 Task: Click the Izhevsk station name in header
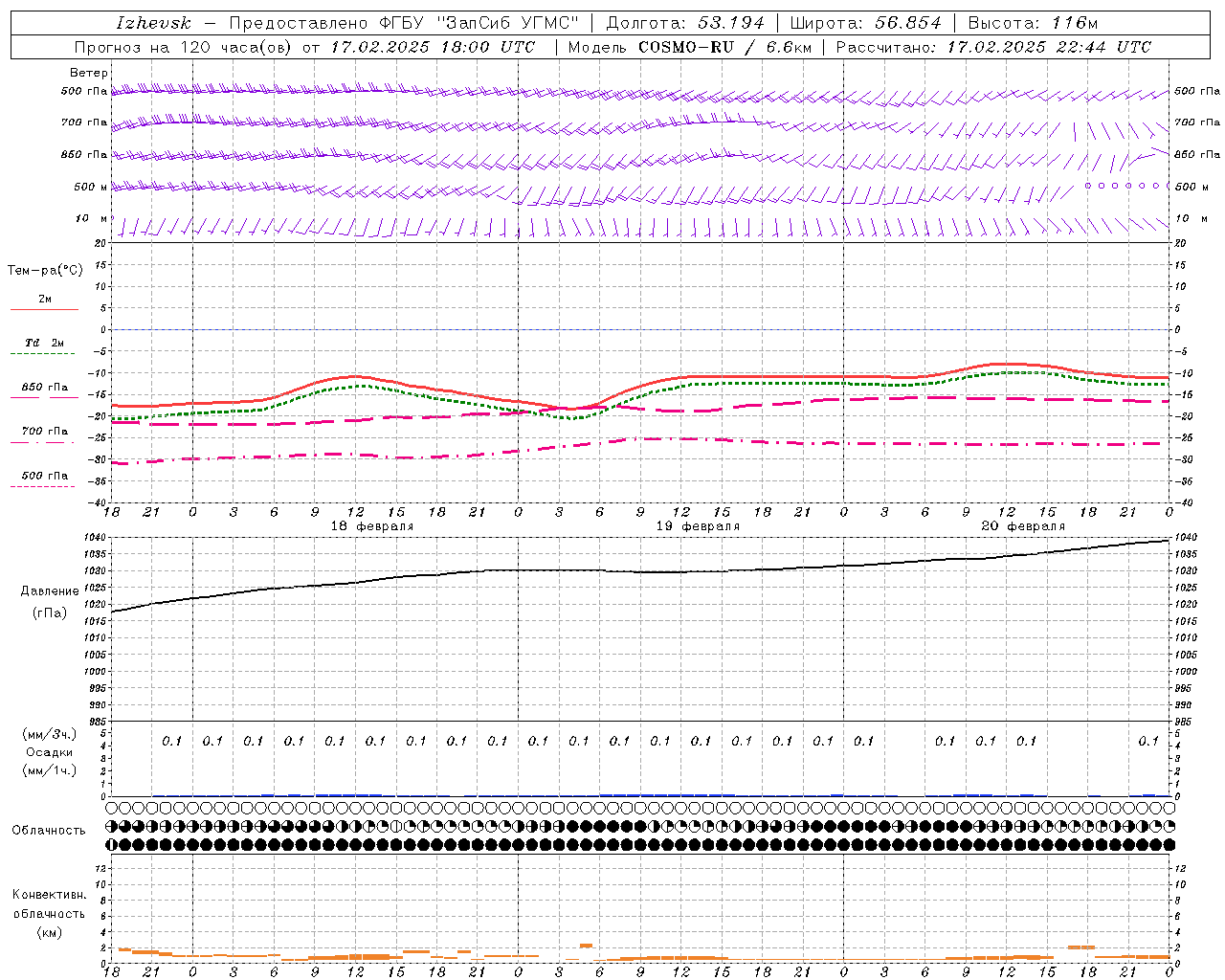(x=153, y=23)
